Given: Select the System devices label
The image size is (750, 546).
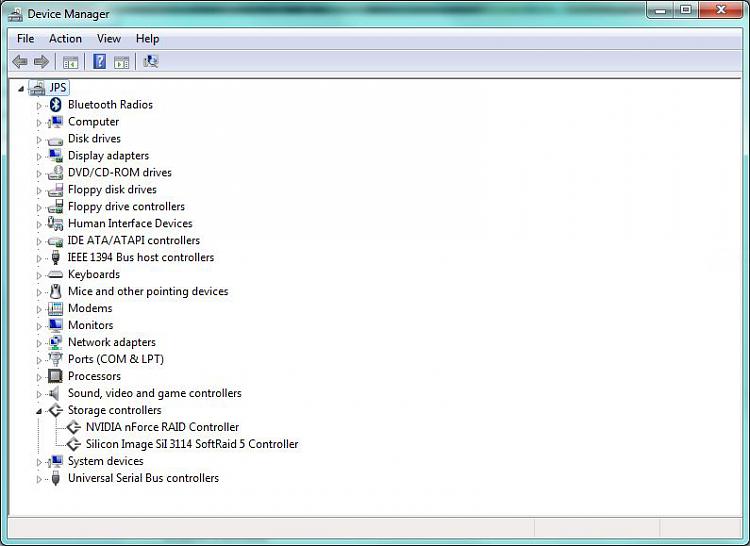Looking at the screenshot, I should [106, 461].
